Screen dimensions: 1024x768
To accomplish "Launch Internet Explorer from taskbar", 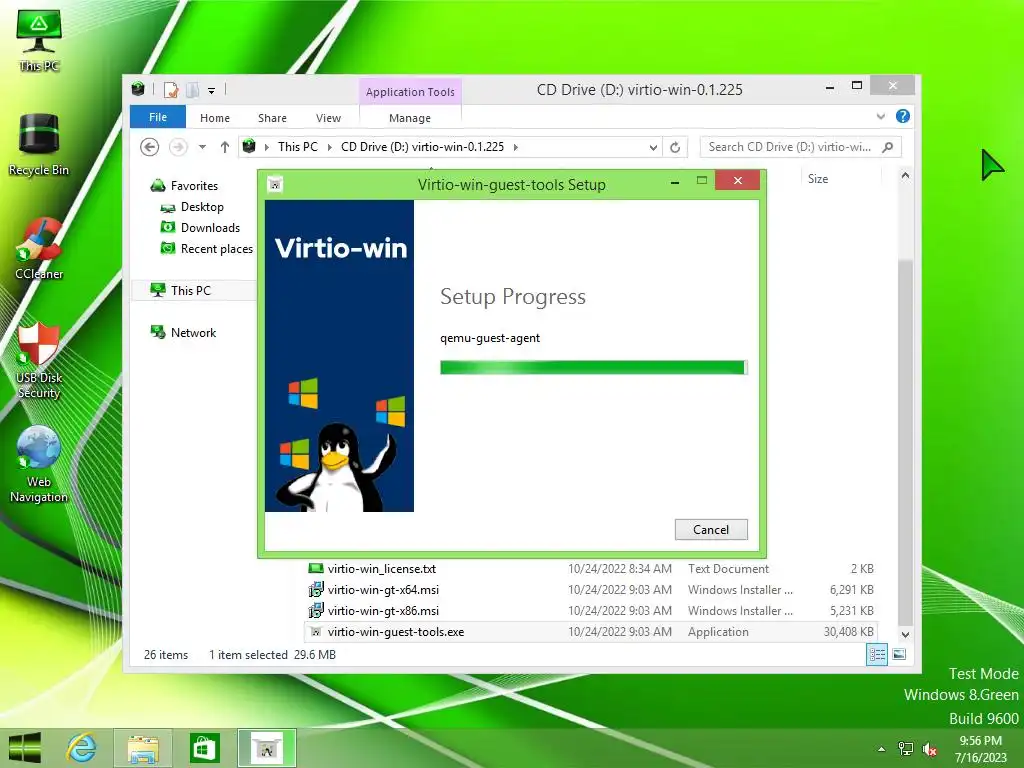I will click(82, 748).
